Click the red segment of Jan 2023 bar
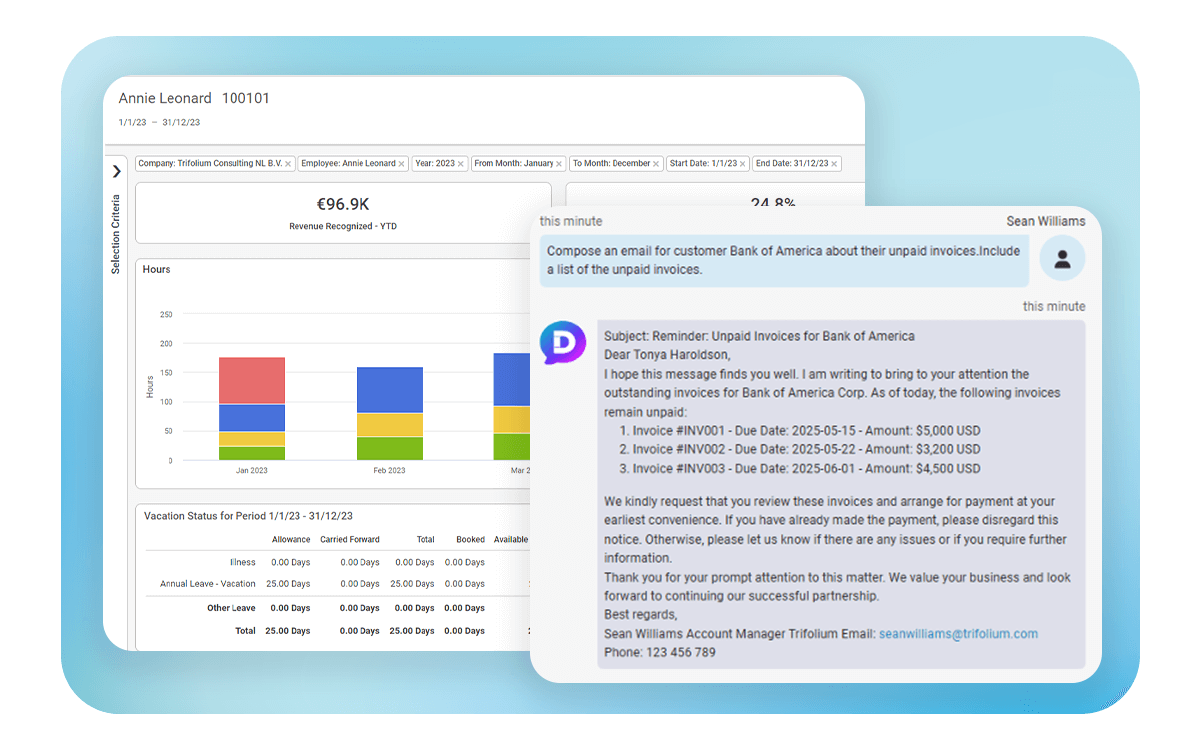 coord(252,380)
